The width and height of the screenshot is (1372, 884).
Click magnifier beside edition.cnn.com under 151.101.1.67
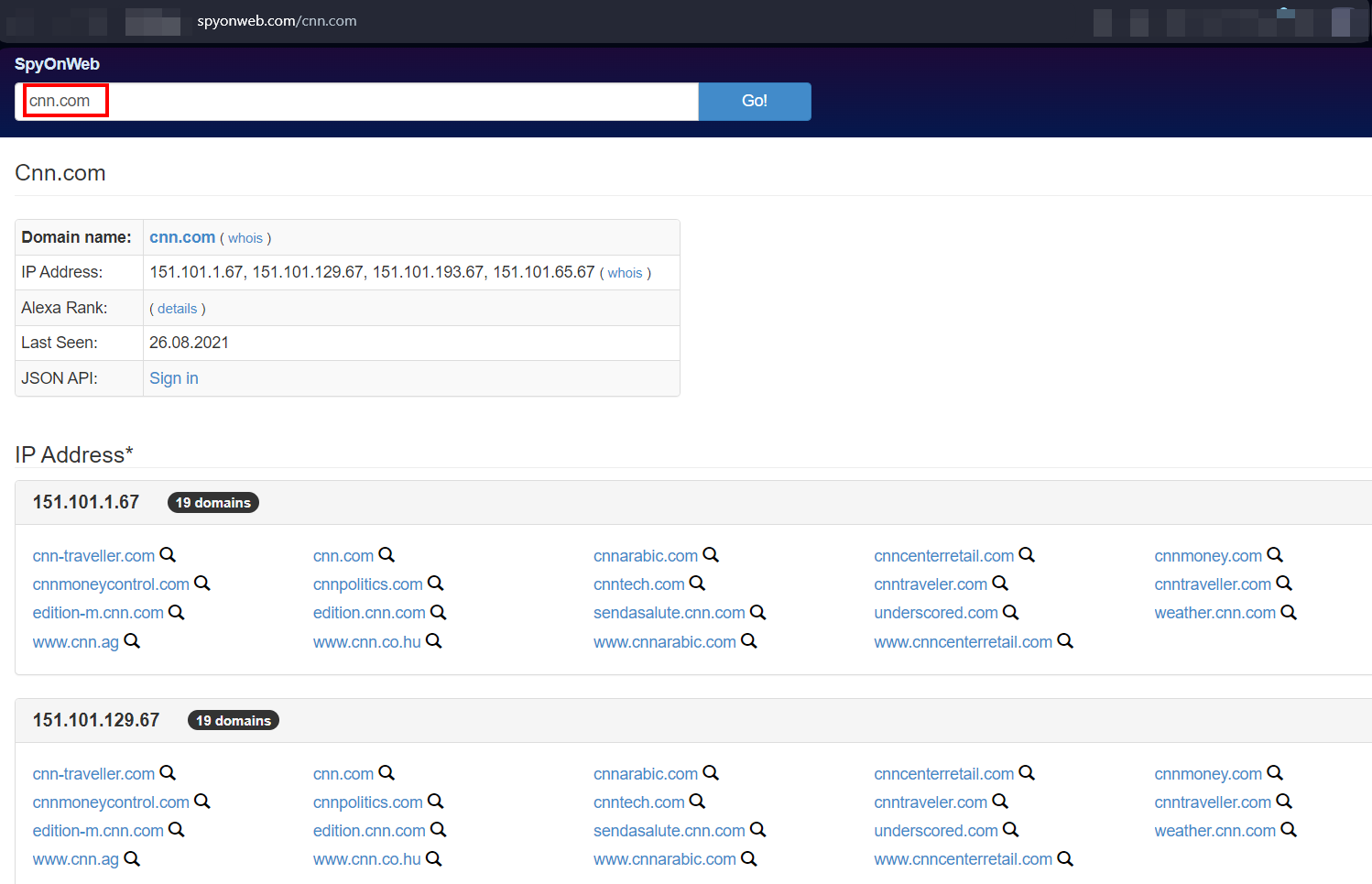coord(439,612)
